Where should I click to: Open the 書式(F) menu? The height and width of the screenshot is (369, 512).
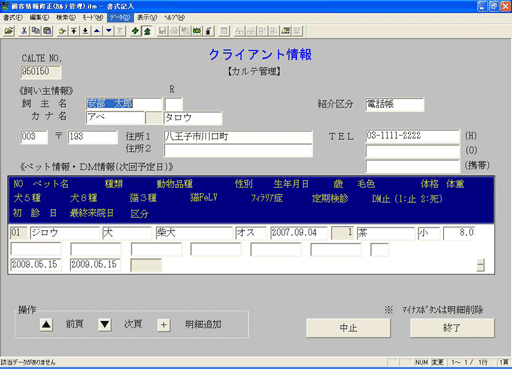click(x=13, y=17)
